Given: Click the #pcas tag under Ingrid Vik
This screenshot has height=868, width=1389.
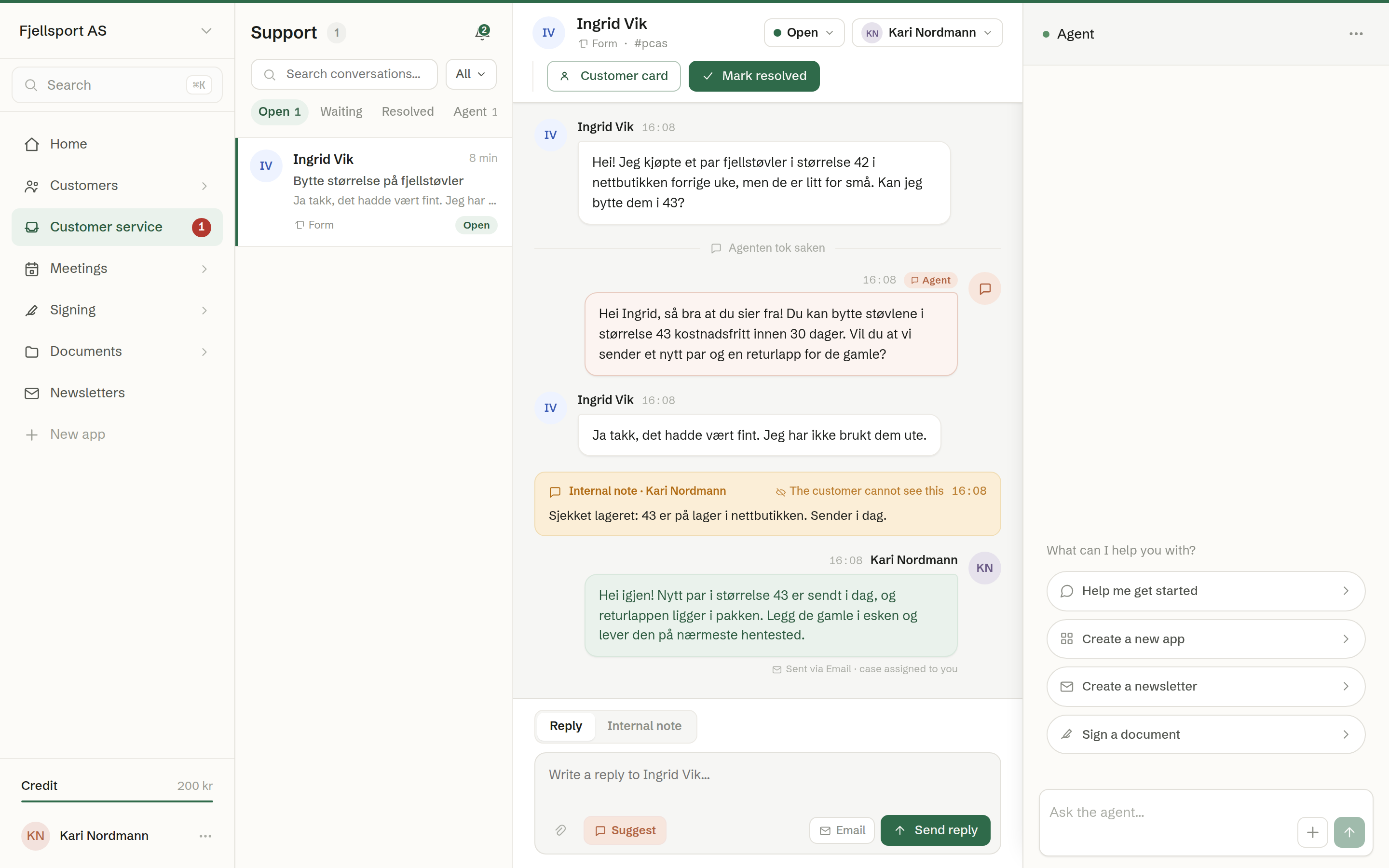Looking at the screenshot, I should (650, 43).
